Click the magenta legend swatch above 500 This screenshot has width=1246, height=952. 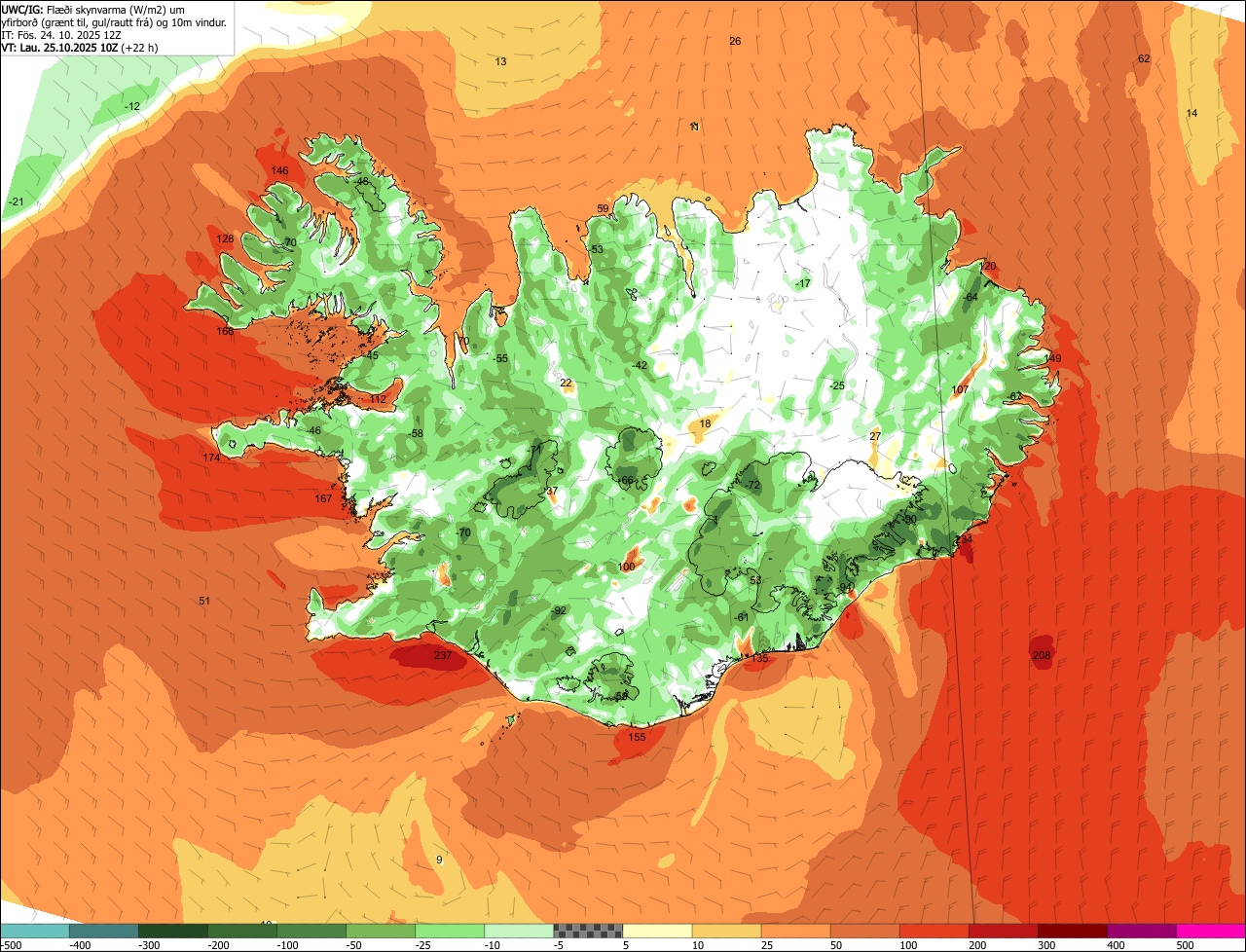tap(1210, 931)
